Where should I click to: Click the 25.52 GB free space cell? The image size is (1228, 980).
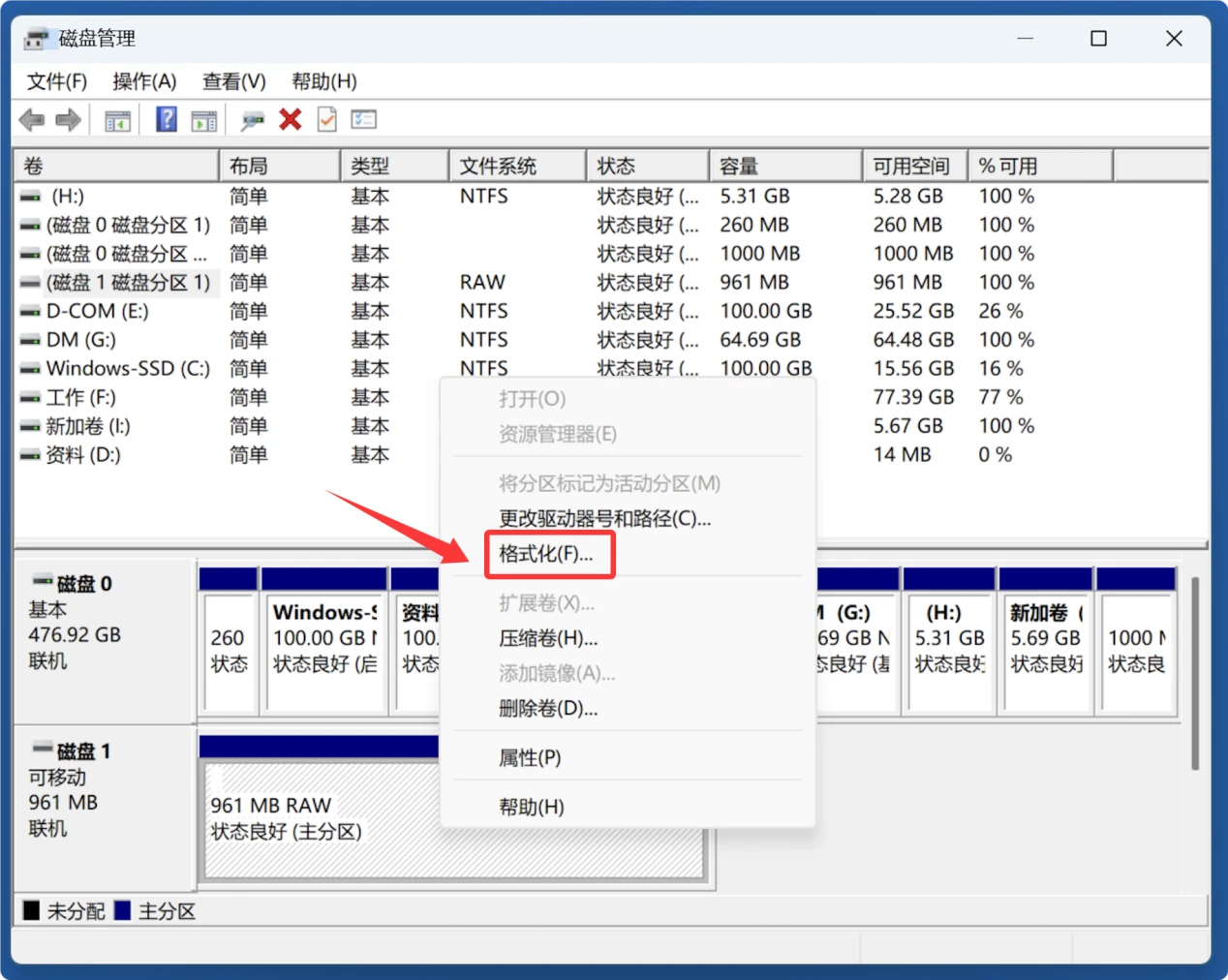tap(913, 311)
